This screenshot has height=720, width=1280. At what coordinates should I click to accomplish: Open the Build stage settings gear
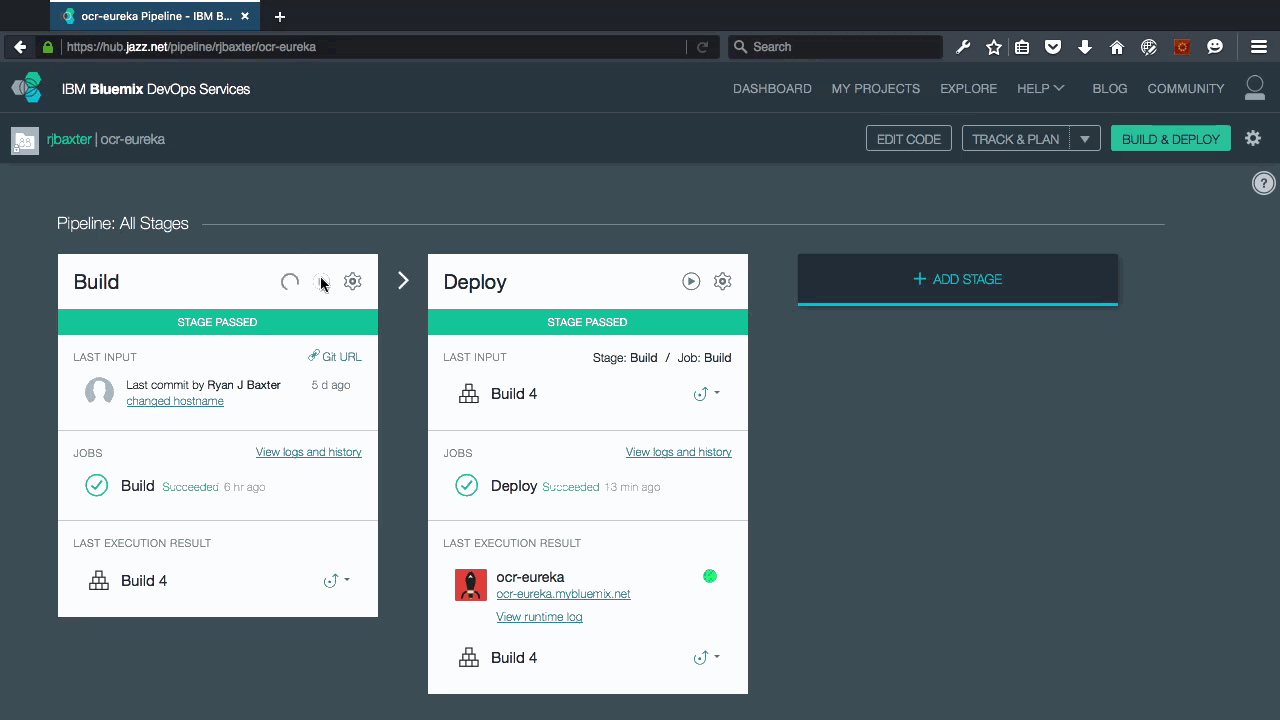352,281
